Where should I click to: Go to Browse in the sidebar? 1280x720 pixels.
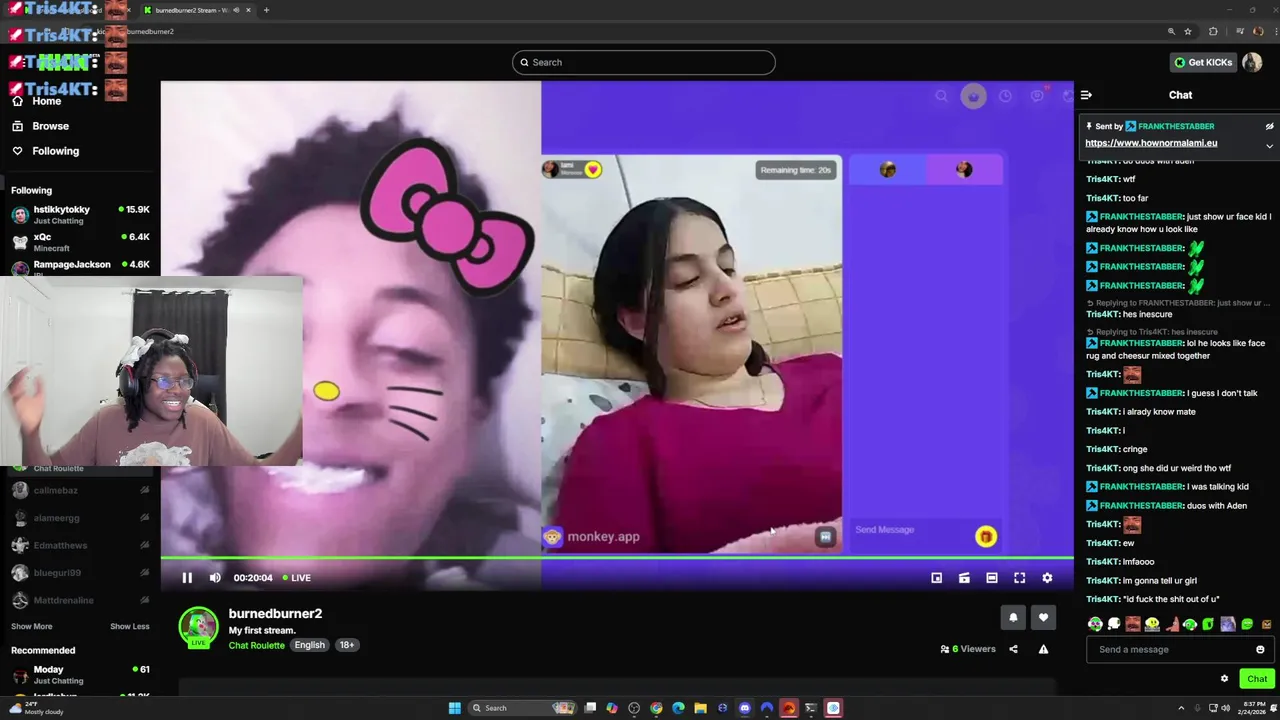pyautogui.click(x=50, y=126)
